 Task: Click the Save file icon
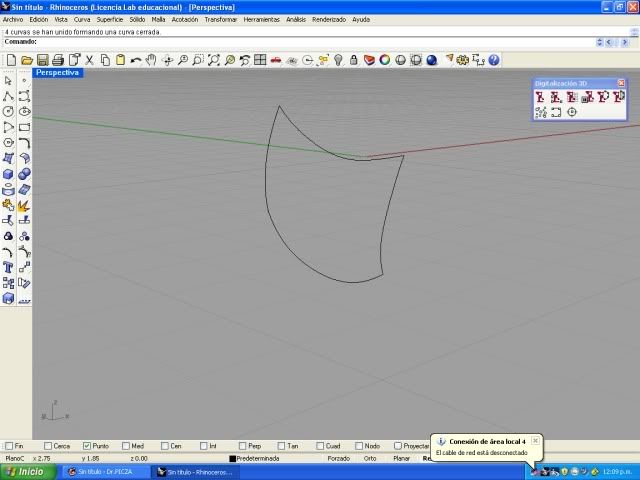[x=42, y=60]
